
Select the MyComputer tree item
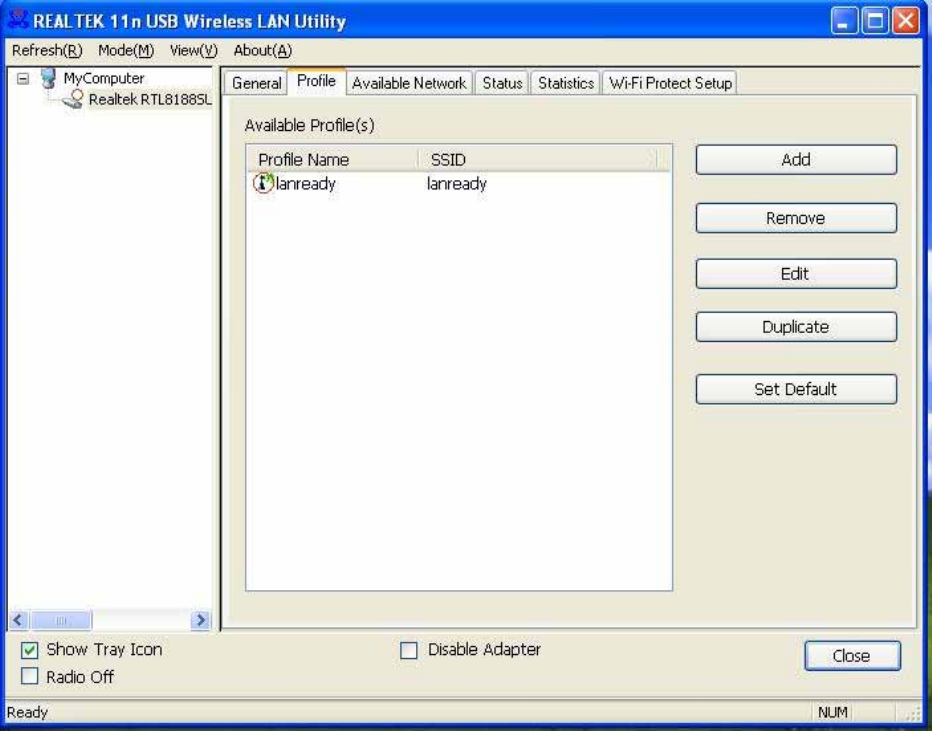click(103, 78)
